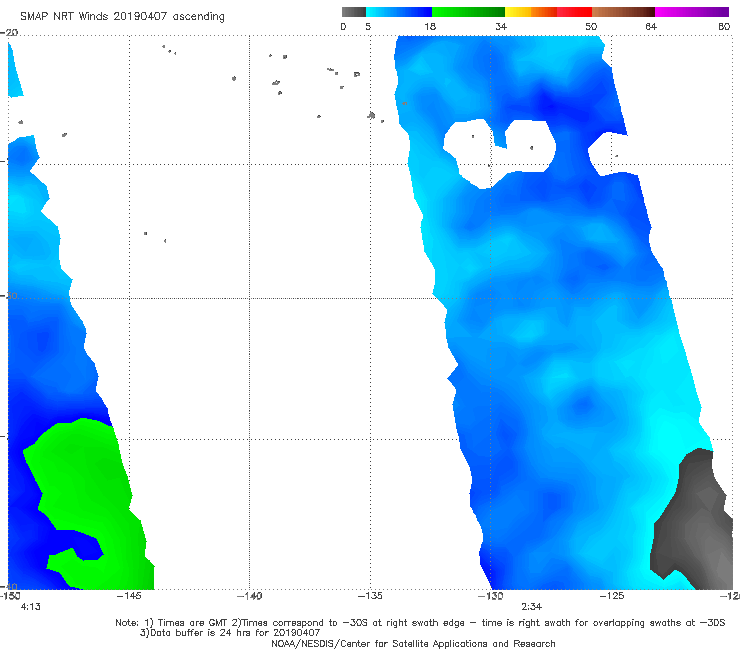Click the latitude label '-20'
This screenshot has height=650, width=740.
9,32
